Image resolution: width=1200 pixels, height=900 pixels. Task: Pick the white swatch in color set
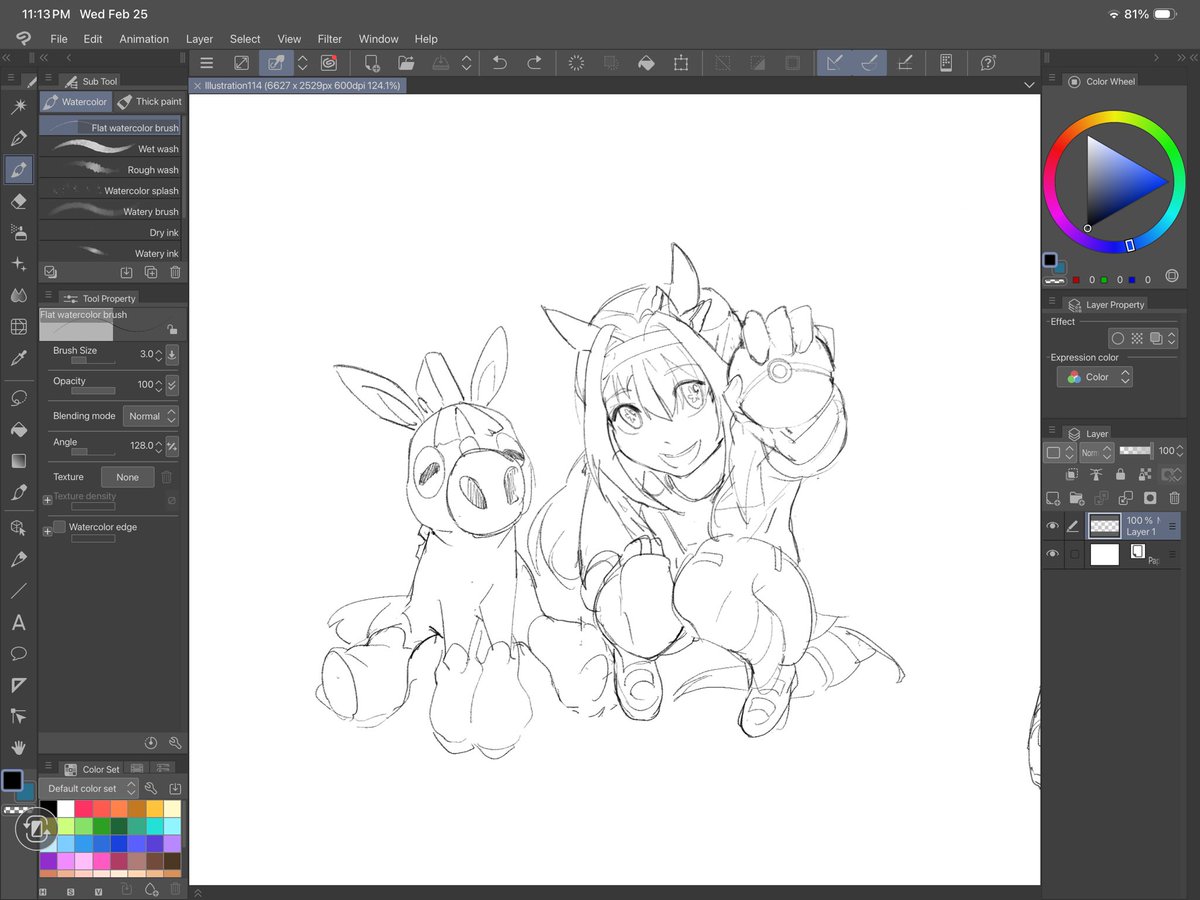pos(67,808)
